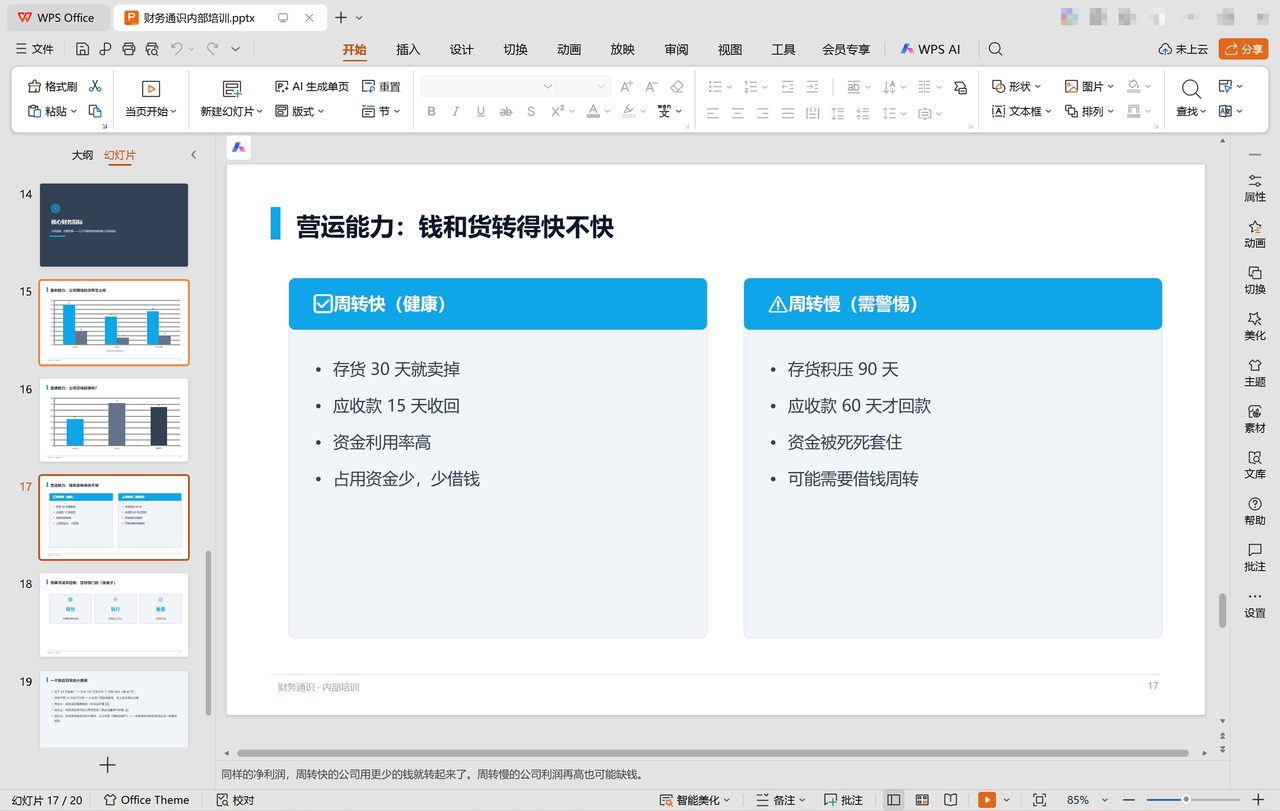Switch to reading view in status bar
This screenshot has width=1280, height=811.
950,800
